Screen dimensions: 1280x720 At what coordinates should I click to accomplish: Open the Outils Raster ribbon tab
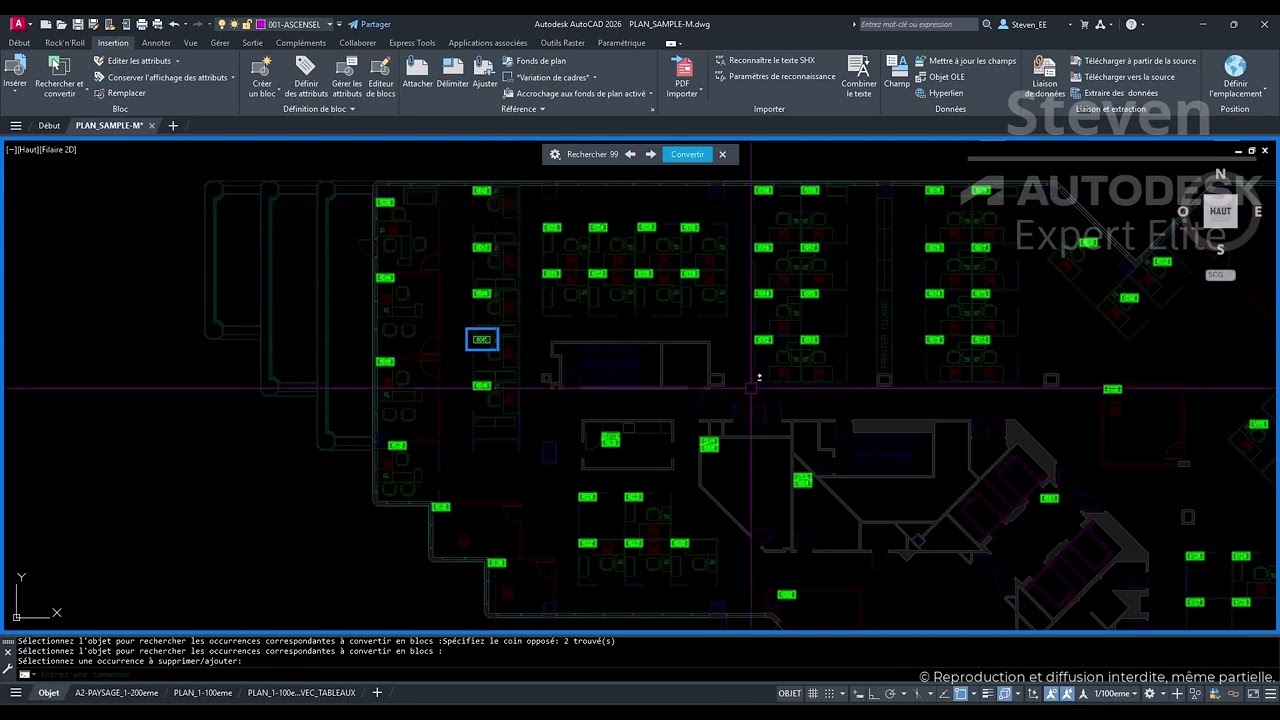pyautogui.click(x=563, y=43)
